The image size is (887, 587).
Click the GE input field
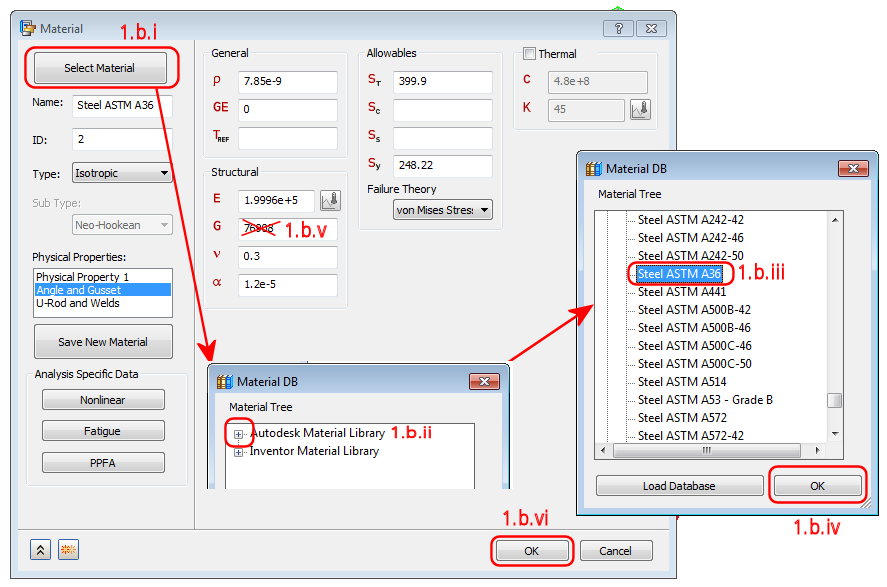click(288, 109)
